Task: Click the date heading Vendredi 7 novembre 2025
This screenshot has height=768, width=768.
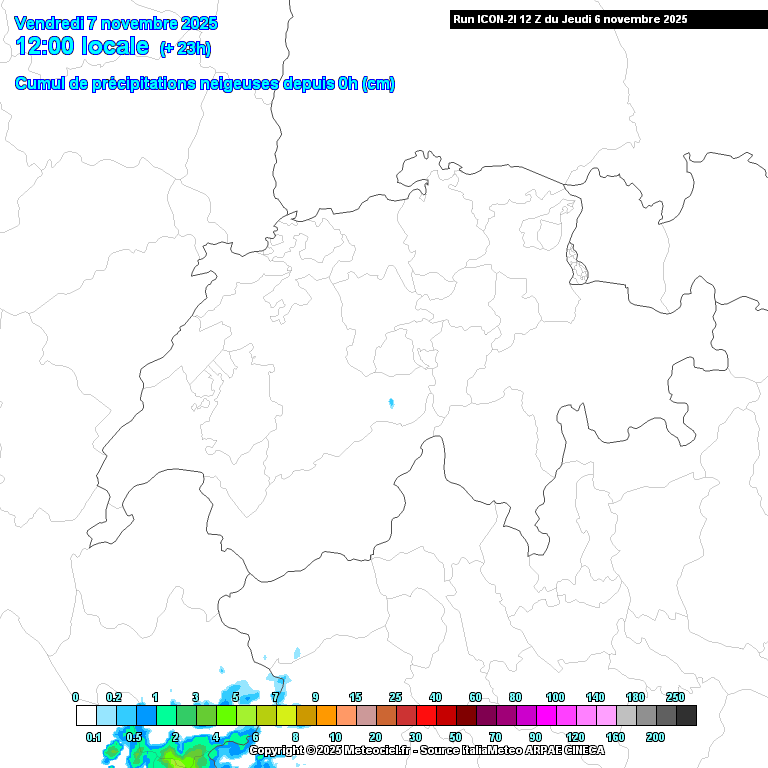Action: click(116, 23)
